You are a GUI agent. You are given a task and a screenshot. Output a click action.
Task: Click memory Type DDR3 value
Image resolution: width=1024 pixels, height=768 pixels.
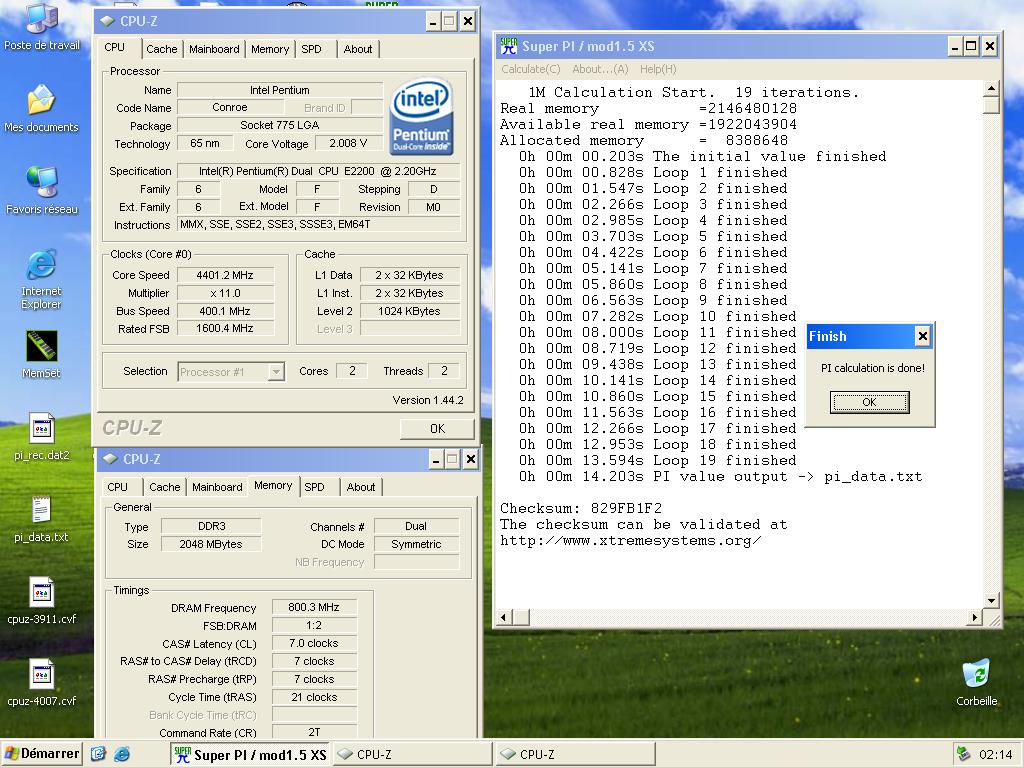point(211,526)
